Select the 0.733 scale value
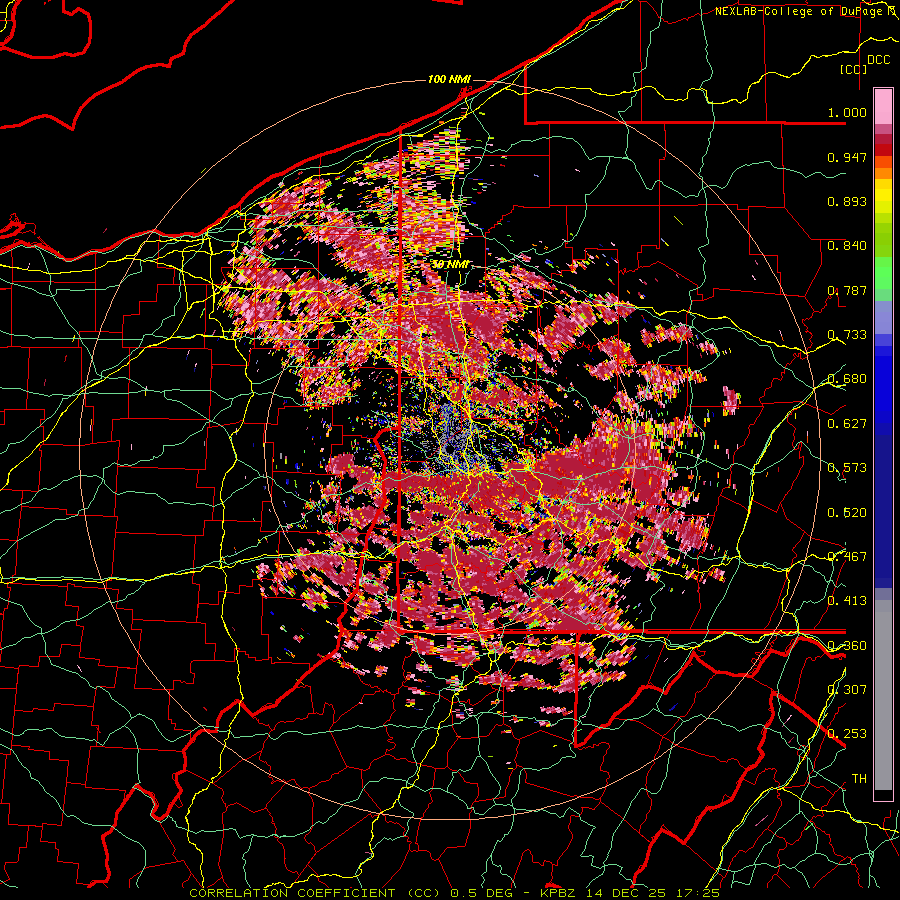900x900 pixels. (x=847, y=335)
